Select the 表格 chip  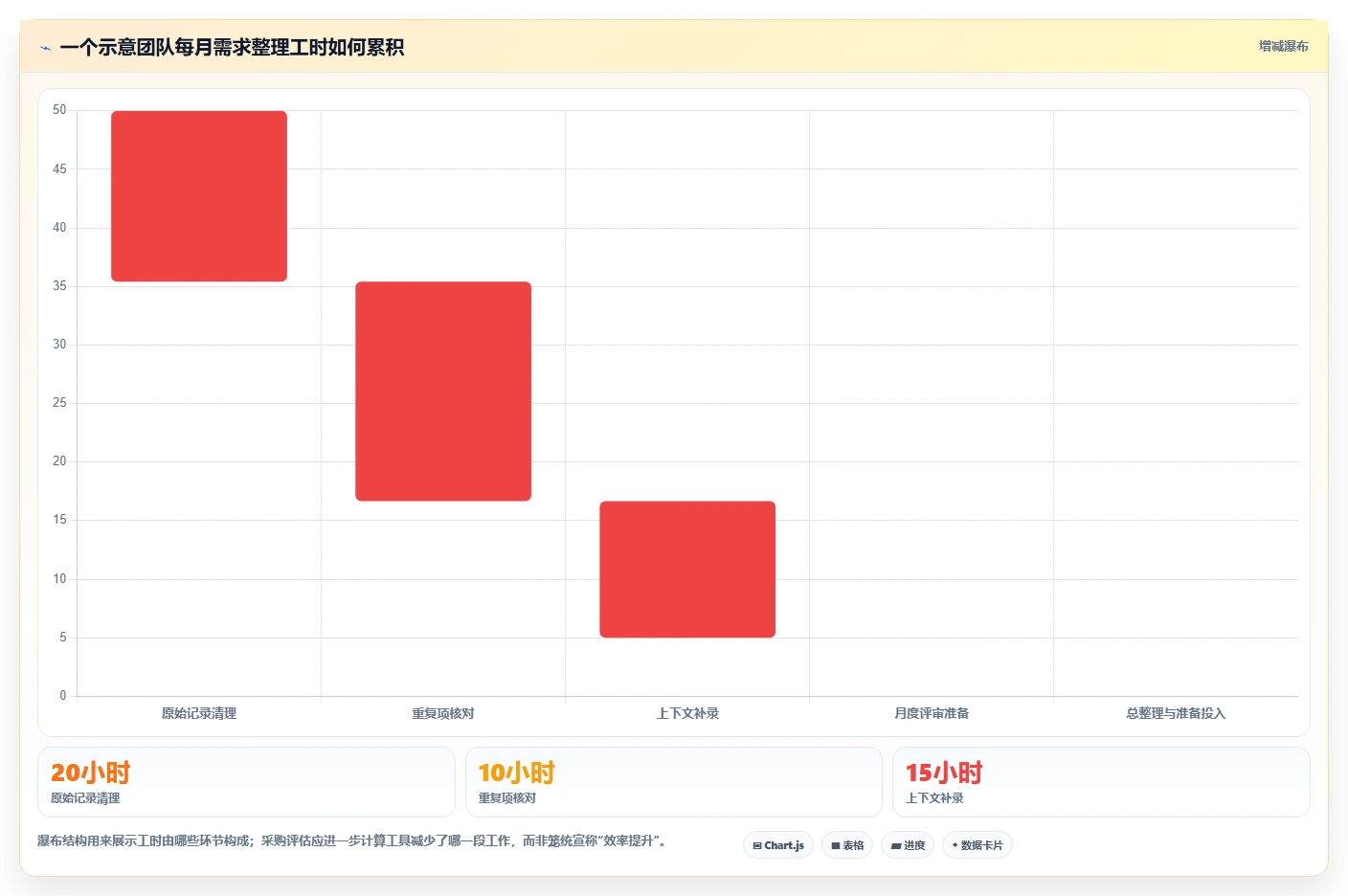pyautogui.click(x=847, y=845)
